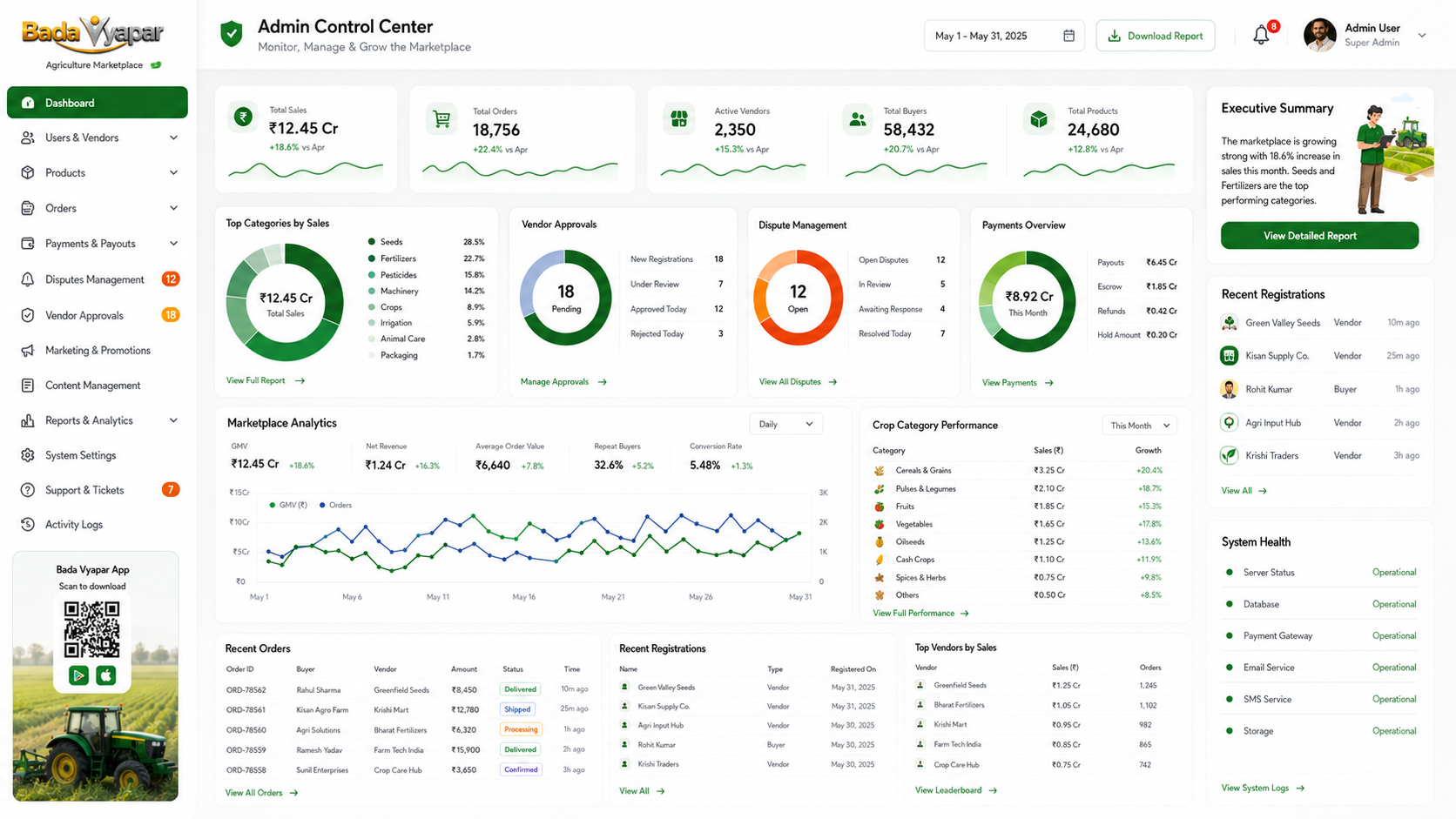Select Dashboard in the sidebar
Screen dimensions: 1456x819
tap(98, 103)
